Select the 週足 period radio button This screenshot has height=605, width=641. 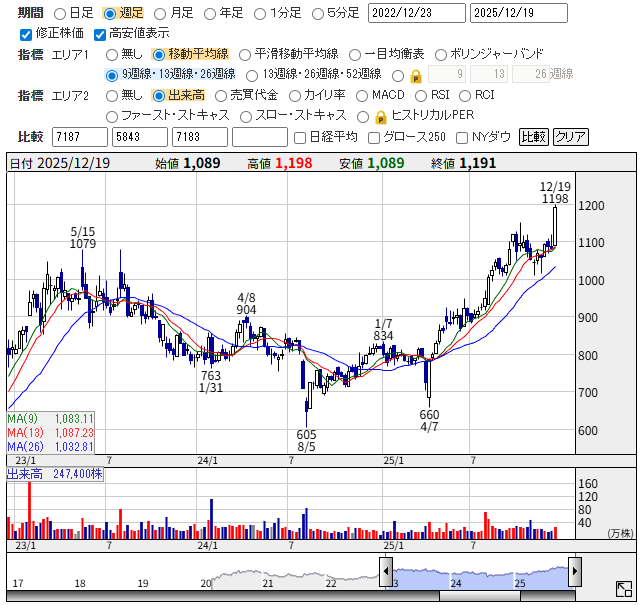click(x=110, y=14)
